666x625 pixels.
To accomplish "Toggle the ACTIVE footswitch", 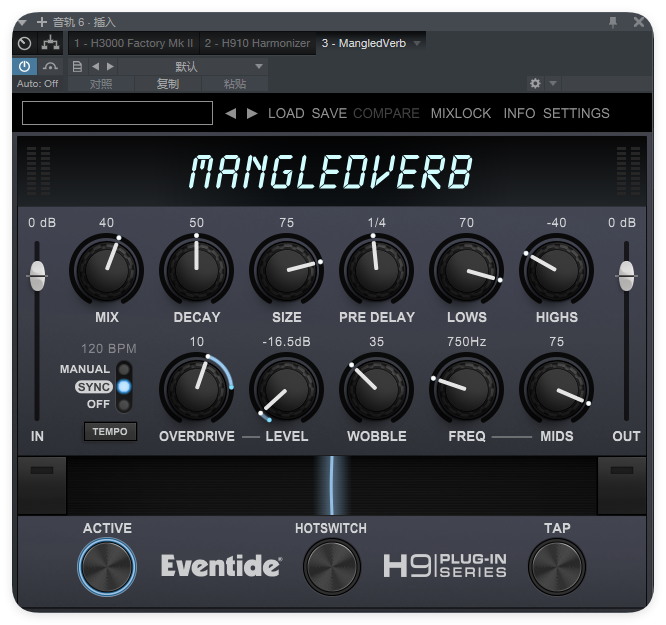I will [x=107, y=567].
